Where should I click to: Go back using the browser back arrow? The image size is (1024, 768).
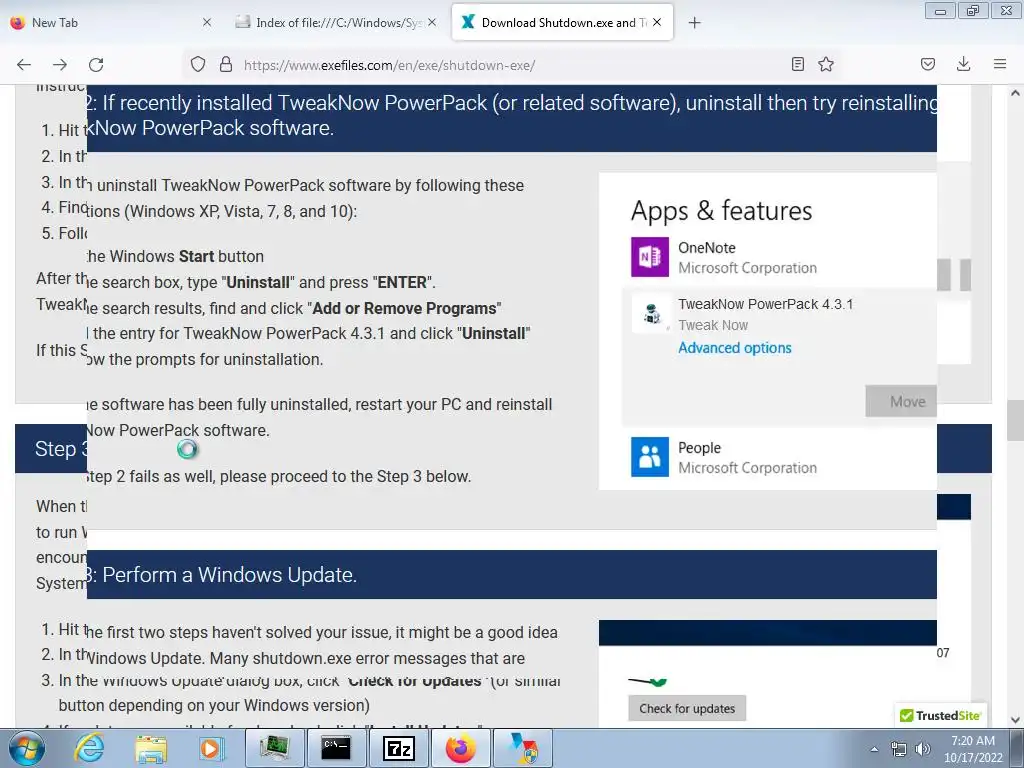click(24, 64)
